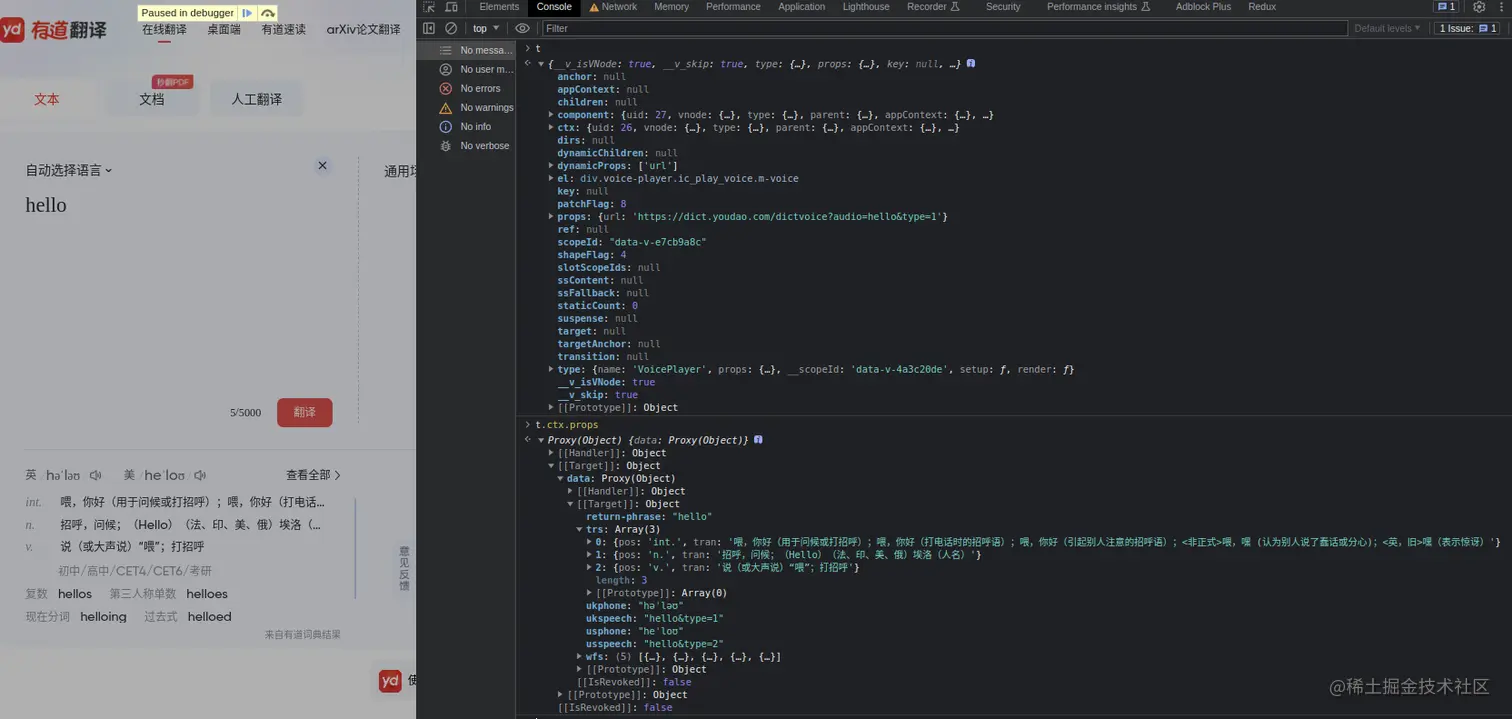Toggle the device toolbar icon
The width and height of the screenshot is (1512, 719).
[451, 7]
